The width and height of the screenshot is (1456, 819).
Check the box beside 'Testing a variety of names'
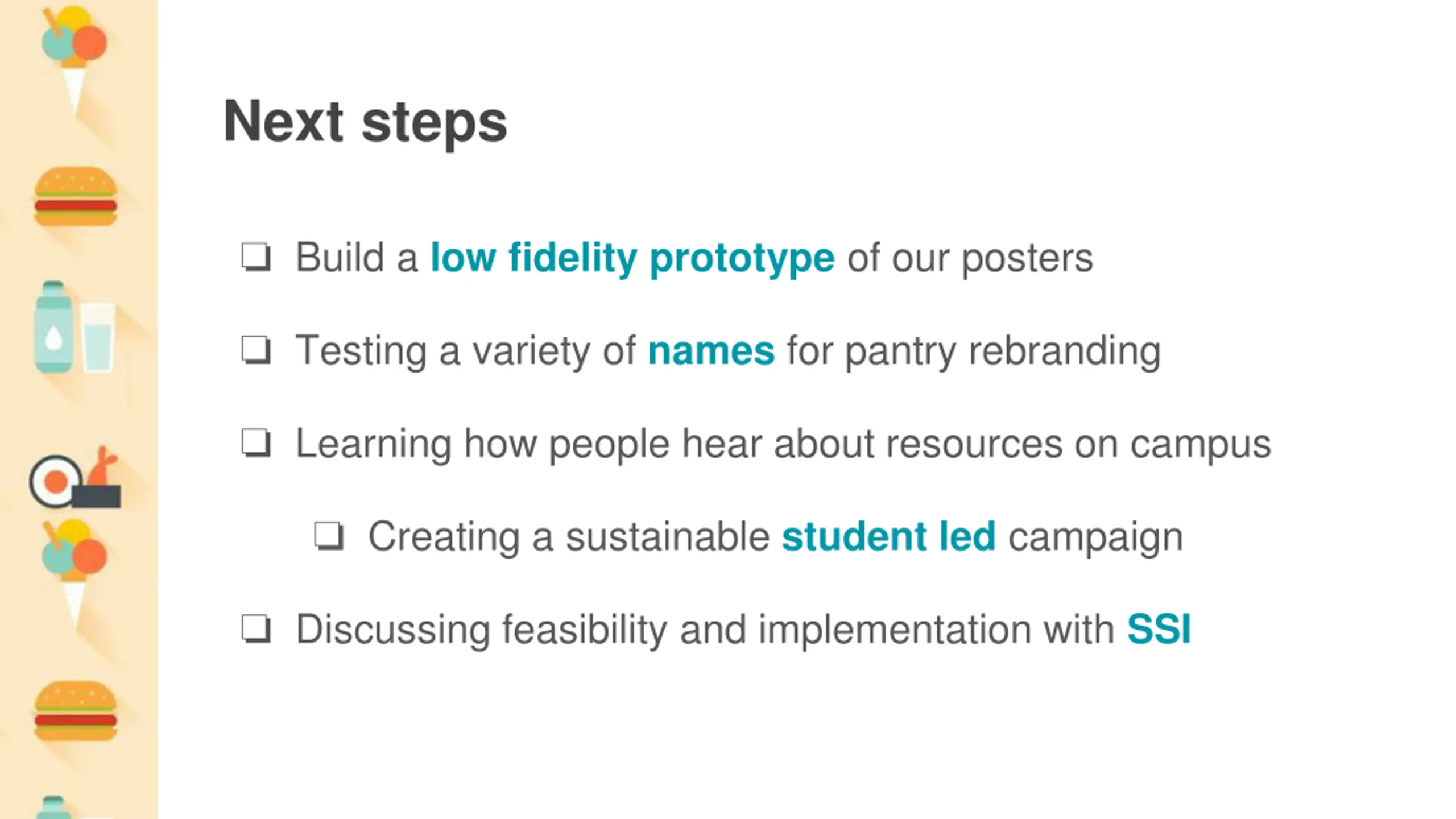click(256, 350)
